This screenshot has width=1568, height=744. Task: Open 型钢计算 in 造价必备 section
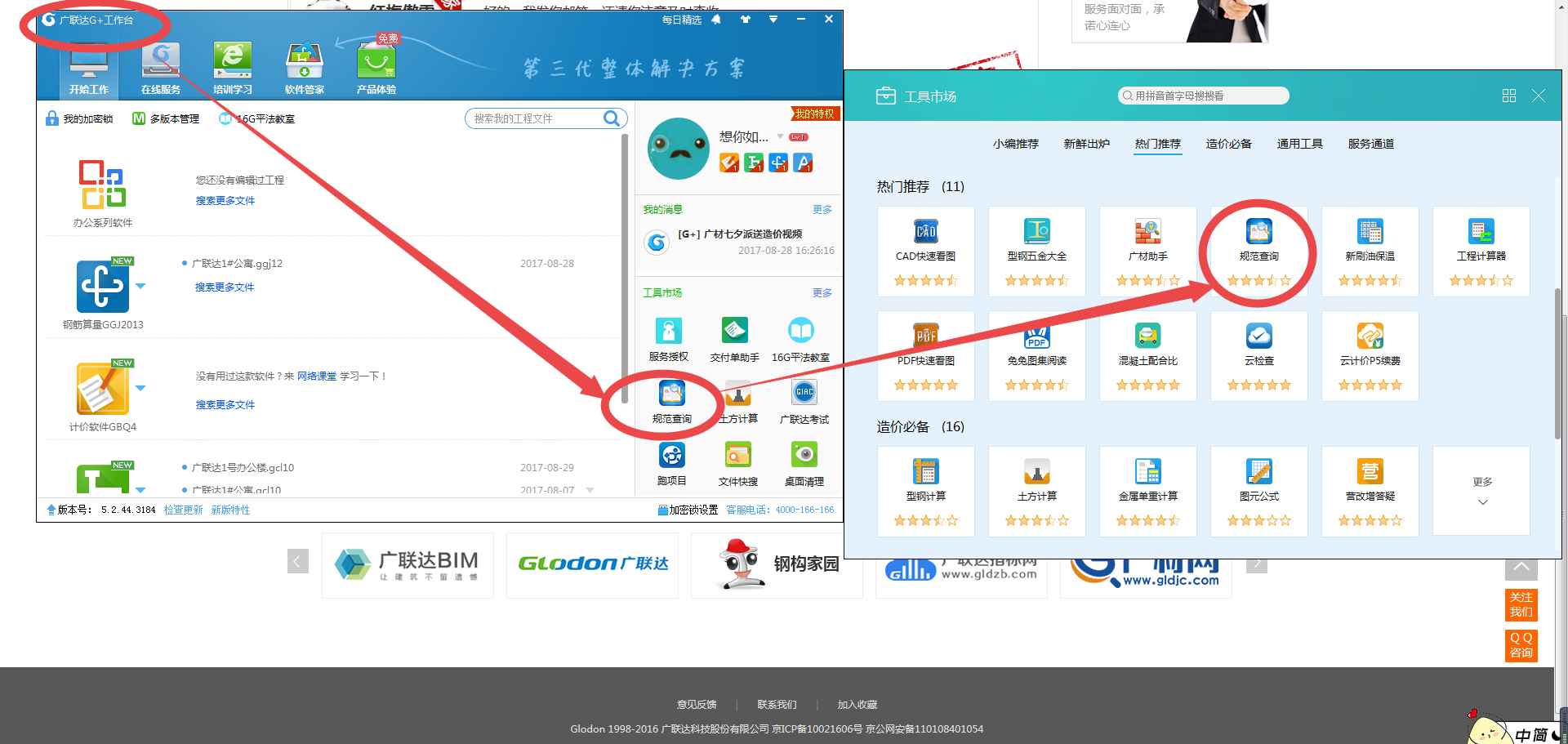coord(926,492)
